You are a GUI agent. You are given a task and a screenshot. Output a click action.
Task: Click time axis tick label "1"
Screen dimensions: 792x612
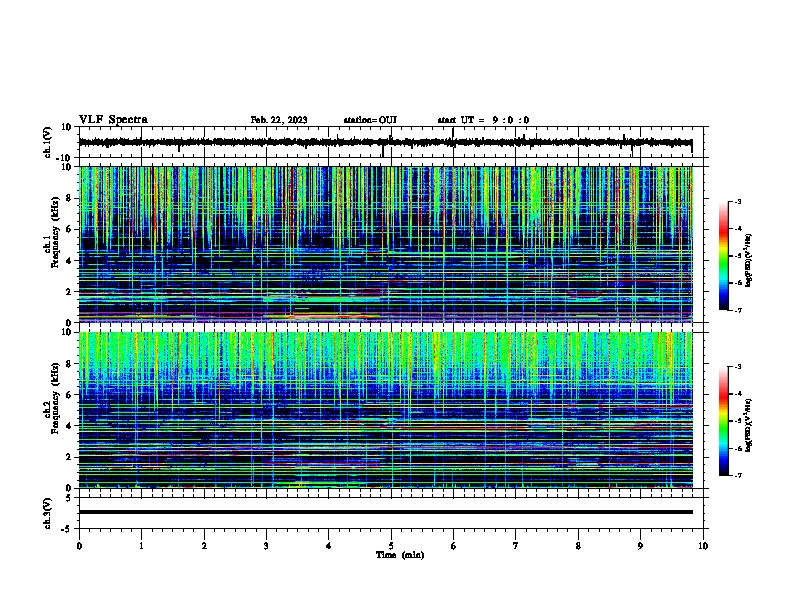[141, 546]
